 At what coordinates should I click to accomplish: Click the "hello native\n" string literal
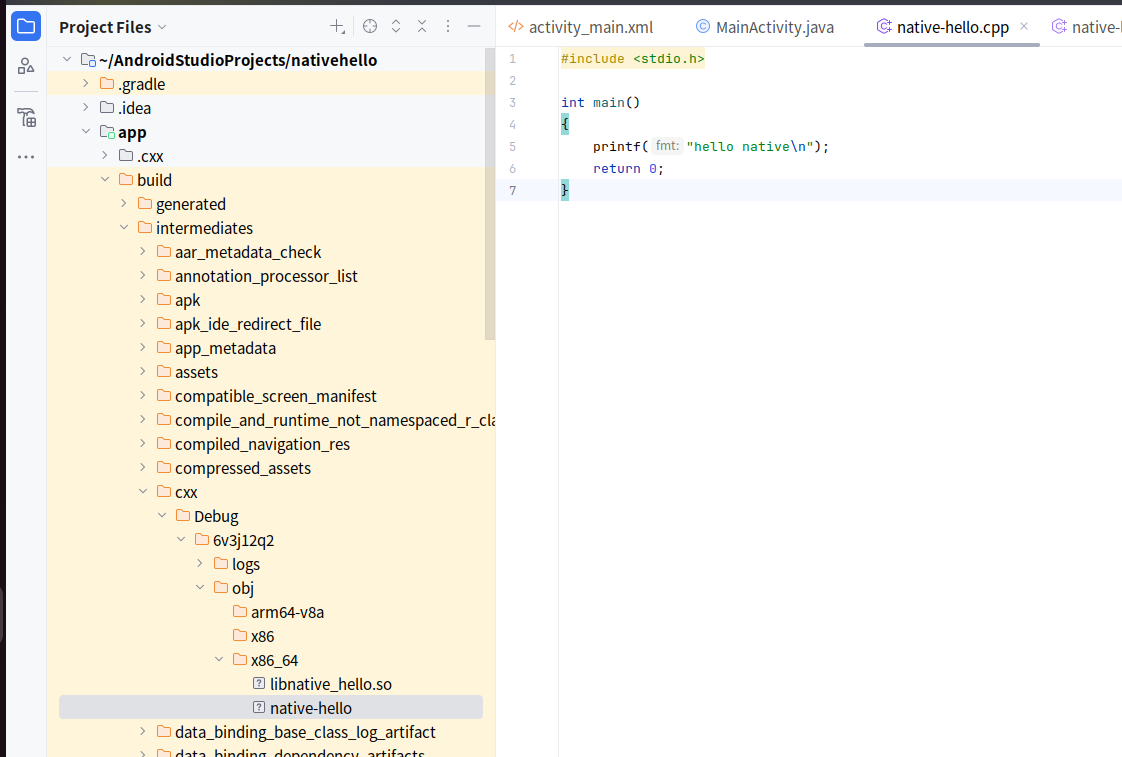coord(750,147)
